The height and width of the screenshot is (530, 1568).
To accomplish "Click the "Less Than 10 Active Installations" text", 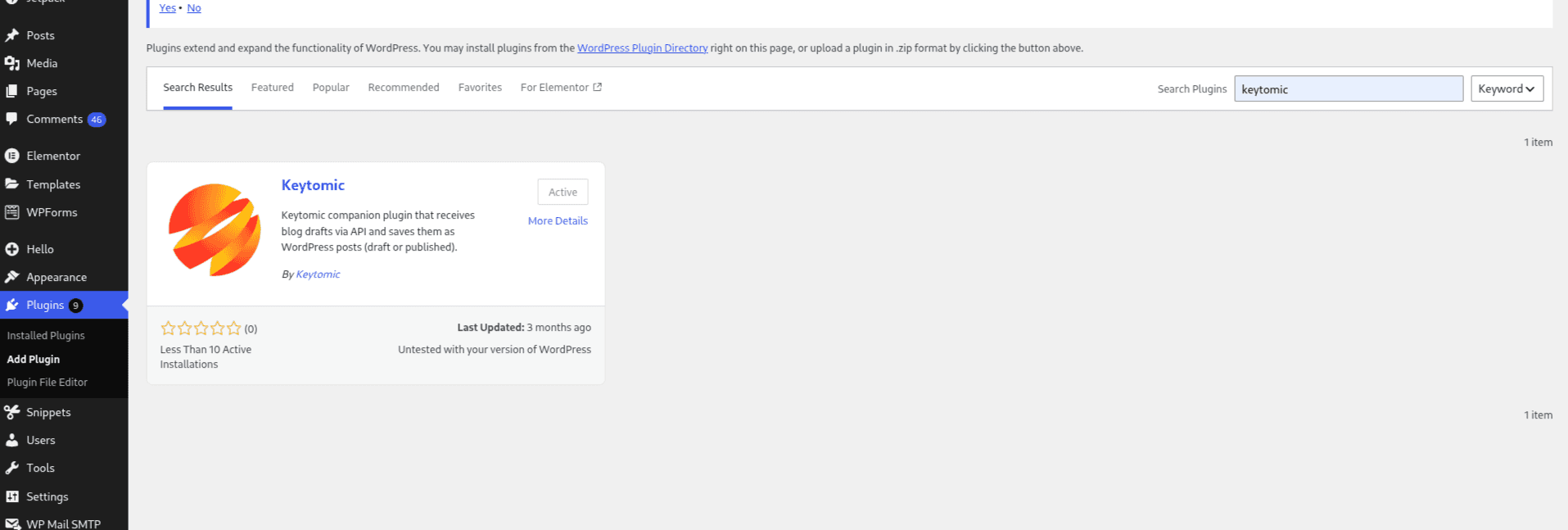I will 206,357.
